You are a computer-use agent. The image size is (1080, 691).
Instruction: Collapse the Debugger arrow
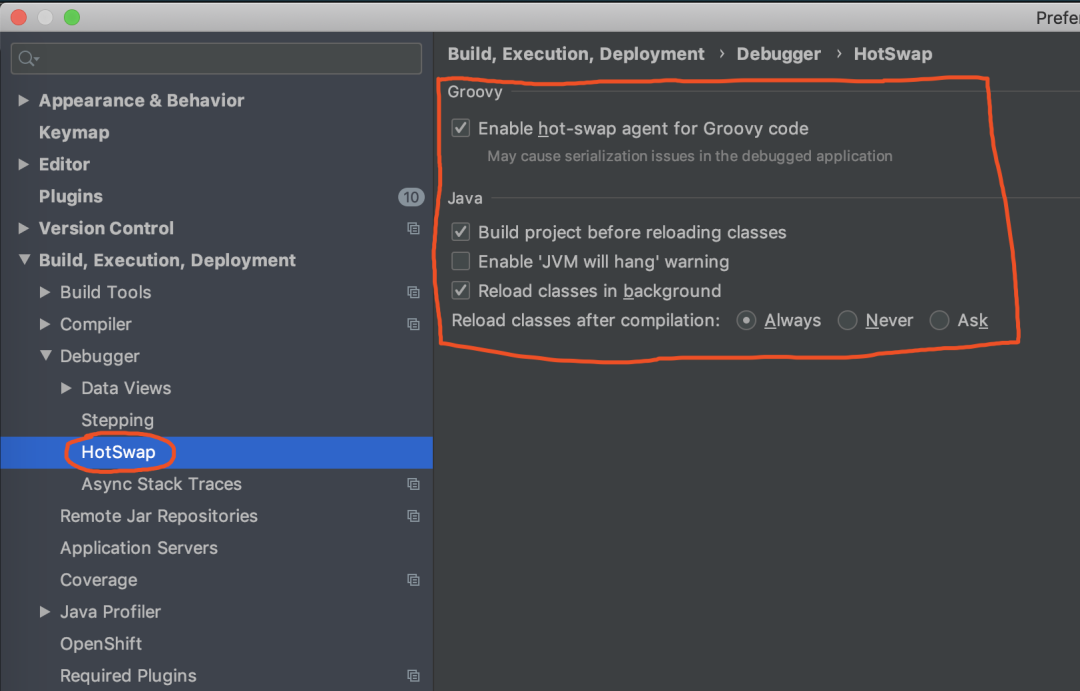pos(45,355)
